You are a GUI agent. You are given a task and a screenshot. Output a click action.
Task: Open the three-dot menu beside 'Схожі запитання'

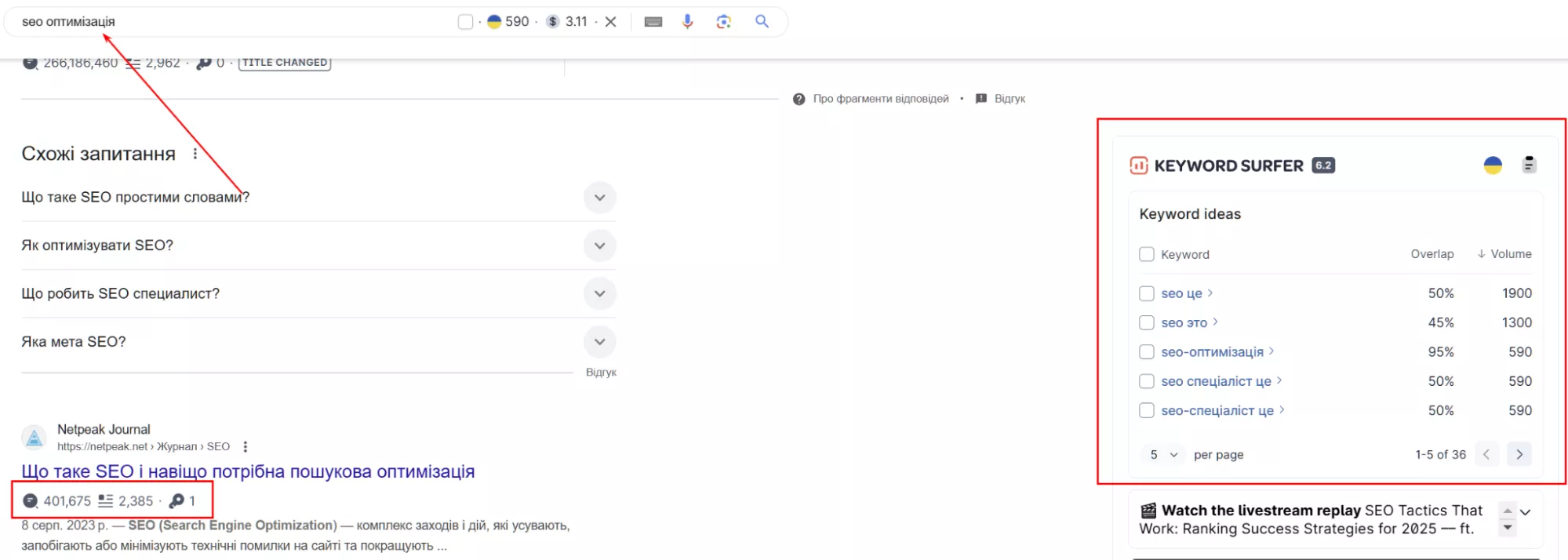(195, 154)
